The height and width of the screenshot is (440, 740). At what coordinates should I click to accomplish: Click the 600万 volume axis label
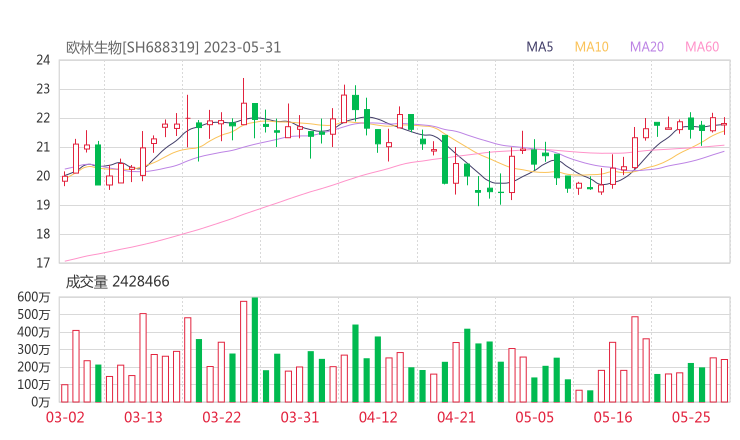pos(34,297)
